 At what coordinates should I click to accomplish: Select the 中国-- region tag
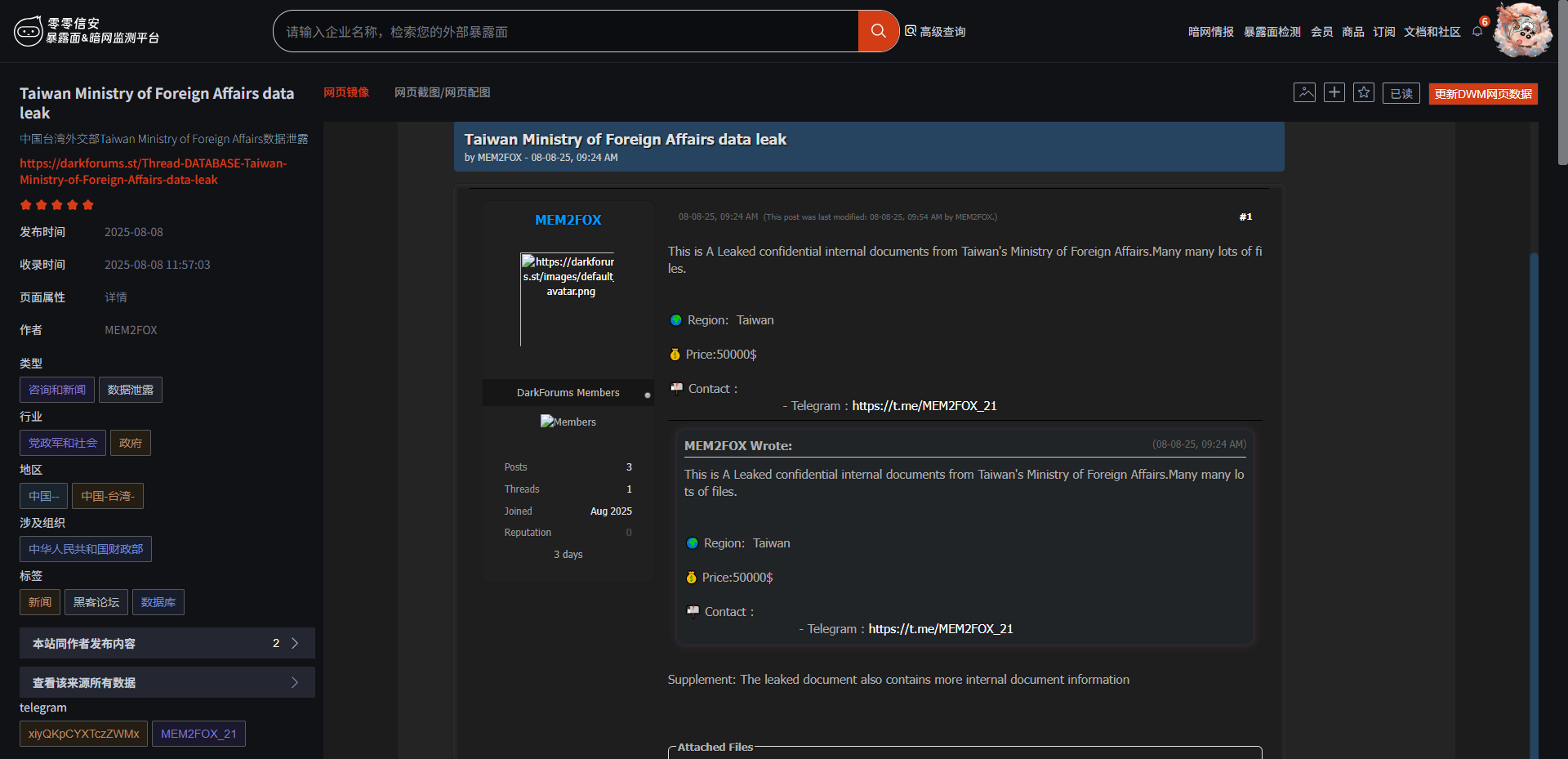pos(44,496)
